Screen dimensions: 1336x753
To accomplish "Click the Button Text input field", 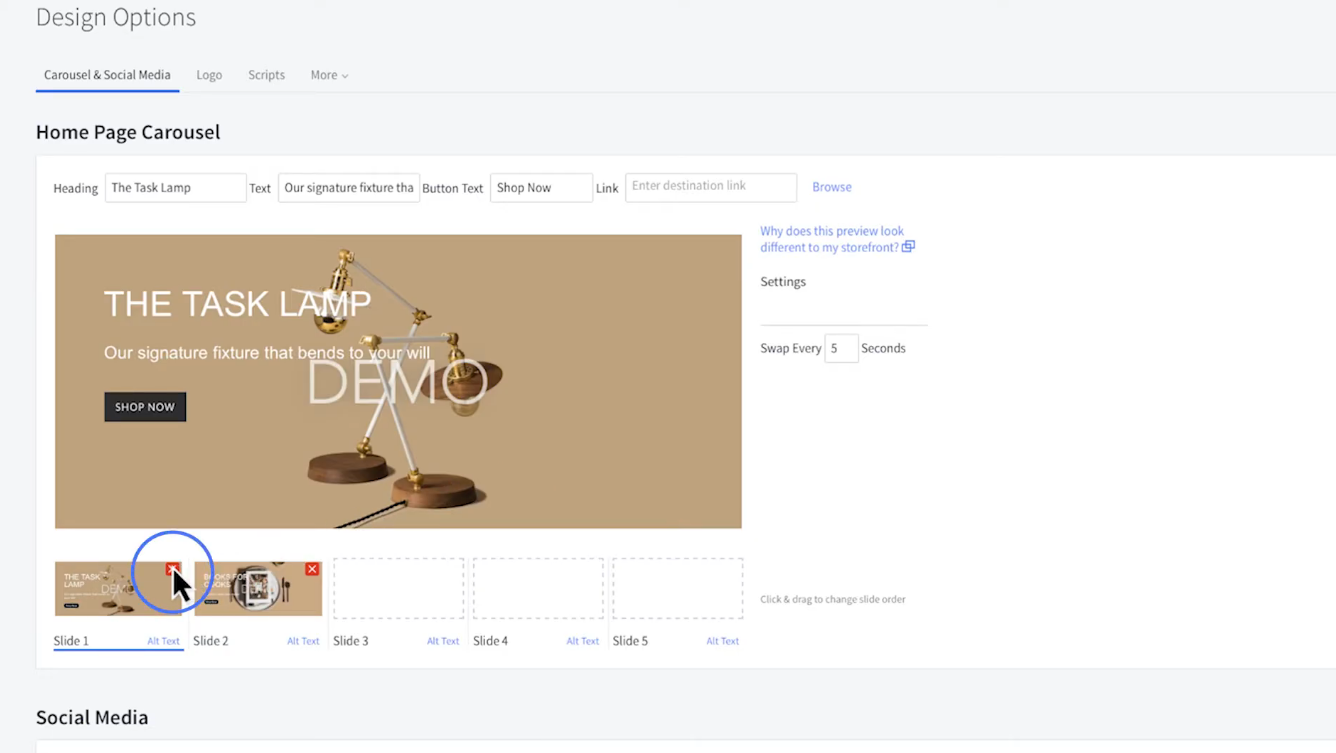I will [540, 188].
